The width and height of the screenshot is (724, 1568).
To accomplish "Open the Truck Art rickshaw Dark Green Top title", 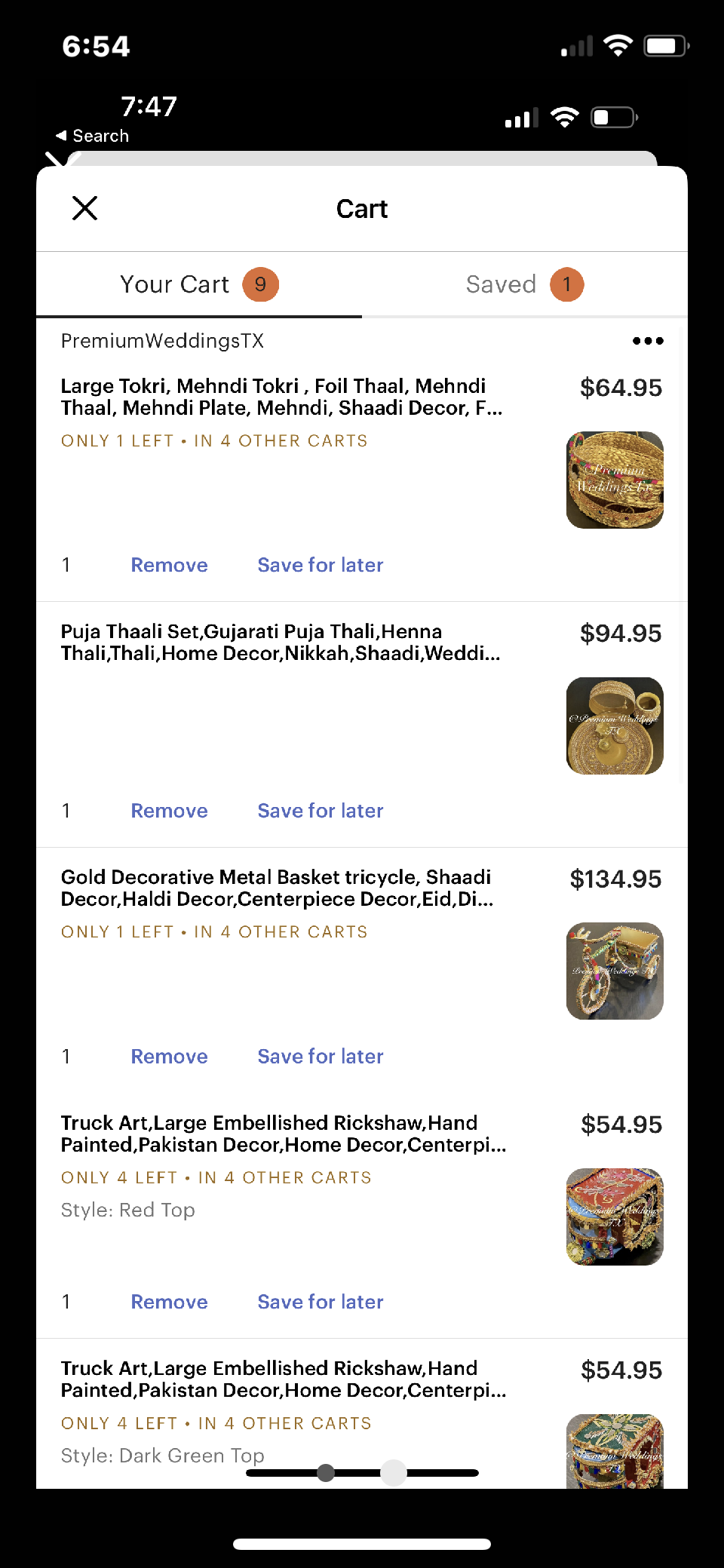I will click(284, 1379).
